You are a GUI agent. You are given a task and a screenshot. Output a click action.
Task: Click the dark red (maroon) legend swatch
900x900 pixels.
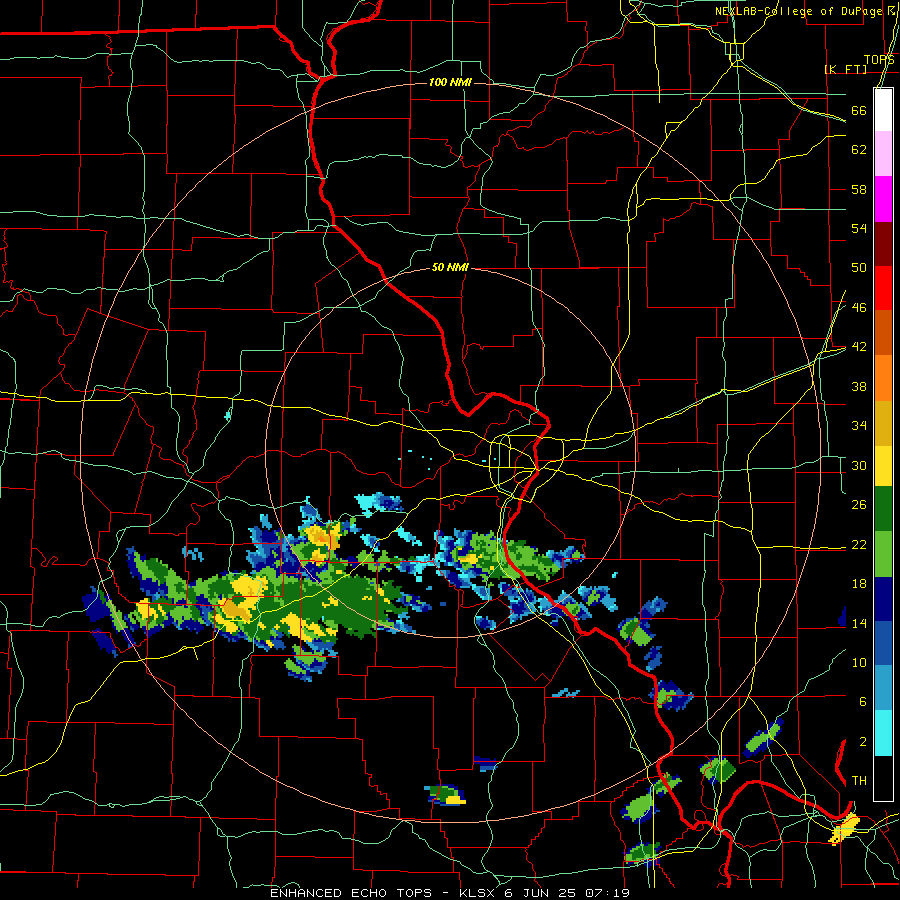coord(883,245)
